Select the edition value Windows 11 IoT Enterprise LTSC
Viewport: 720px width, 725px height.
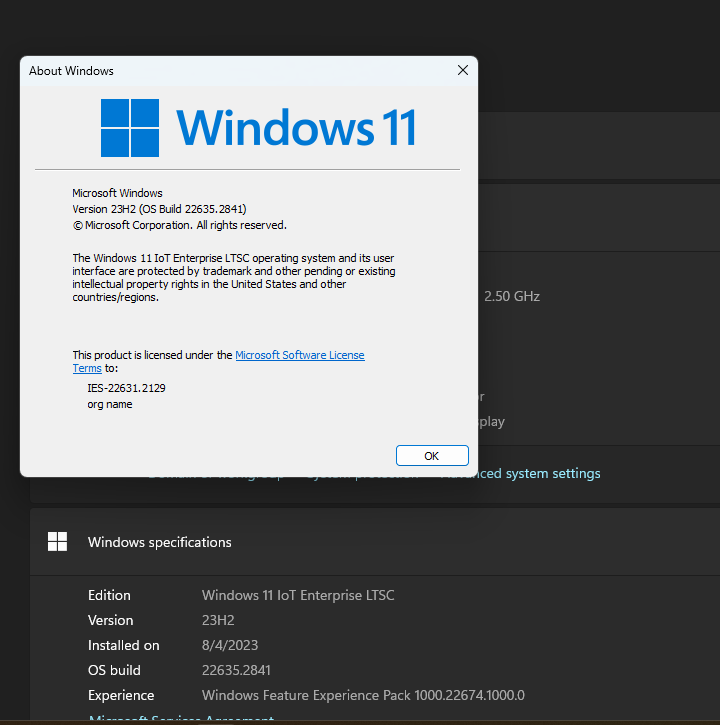point(298,595)
